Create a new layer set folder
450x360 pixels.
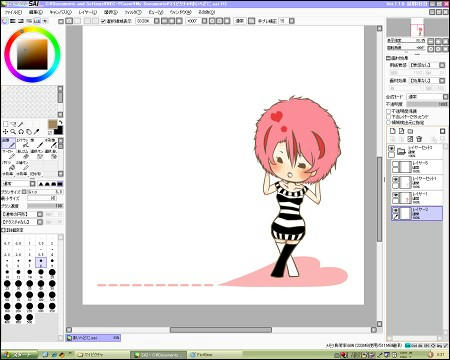(410, 131)
